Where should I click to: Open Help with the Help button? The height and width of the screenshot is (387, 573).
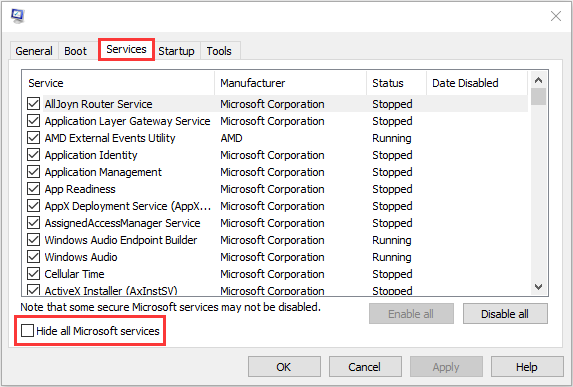coord(527,367)
